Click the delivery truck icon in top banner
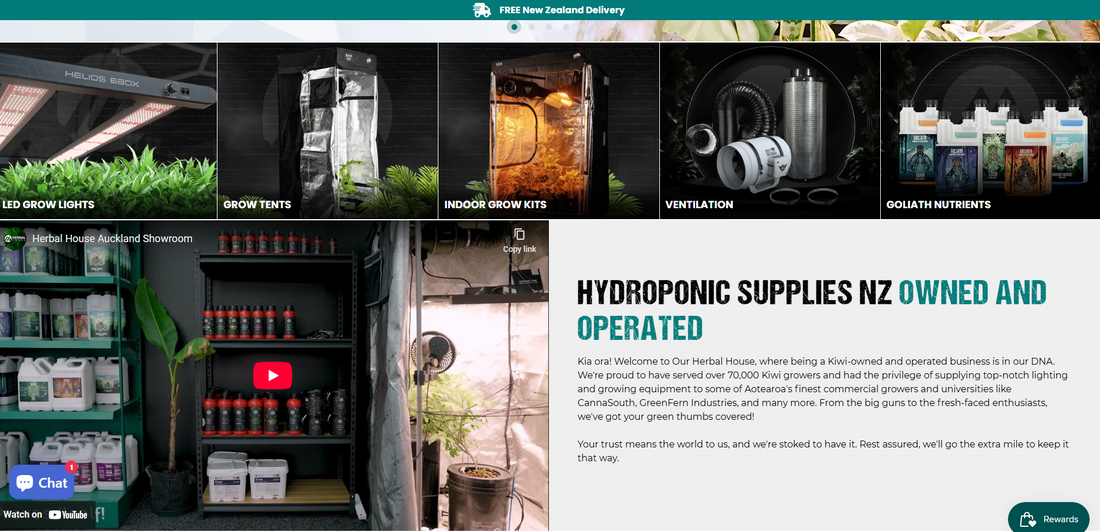This screenshot has width=1100, height=532. [482, 10]
